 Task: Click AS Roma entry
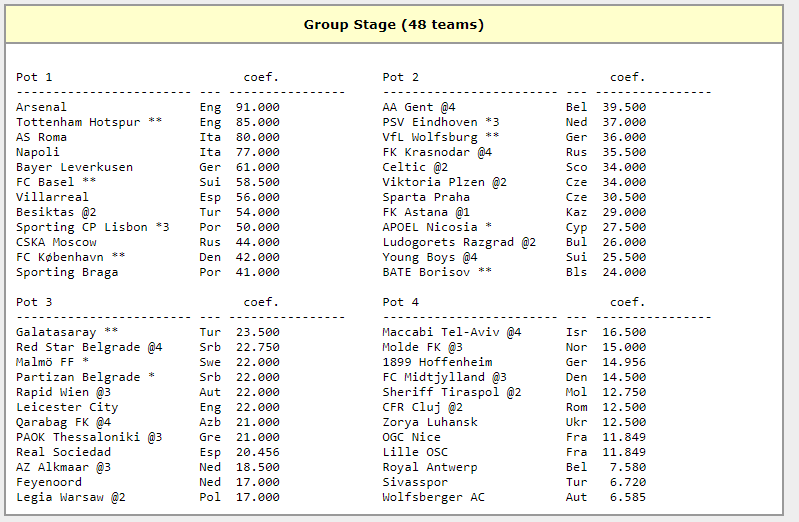click(x=41, y=137)
